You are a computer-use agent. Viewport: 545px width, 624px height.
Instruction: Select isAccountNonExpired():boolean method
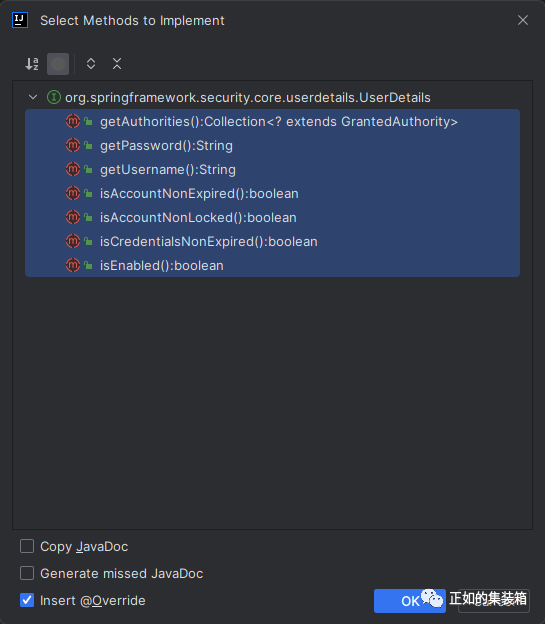(272, 193)
